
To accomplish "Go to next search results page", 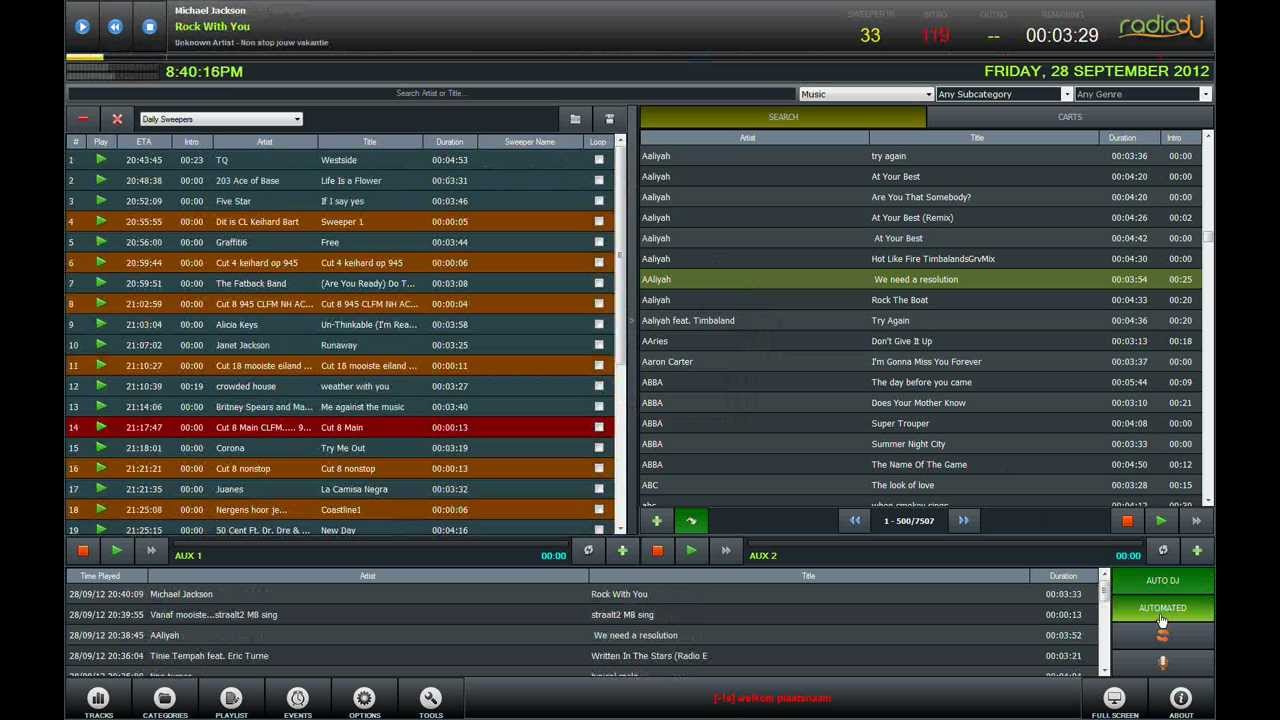I will pyautogui.click(x=963, y=520).
